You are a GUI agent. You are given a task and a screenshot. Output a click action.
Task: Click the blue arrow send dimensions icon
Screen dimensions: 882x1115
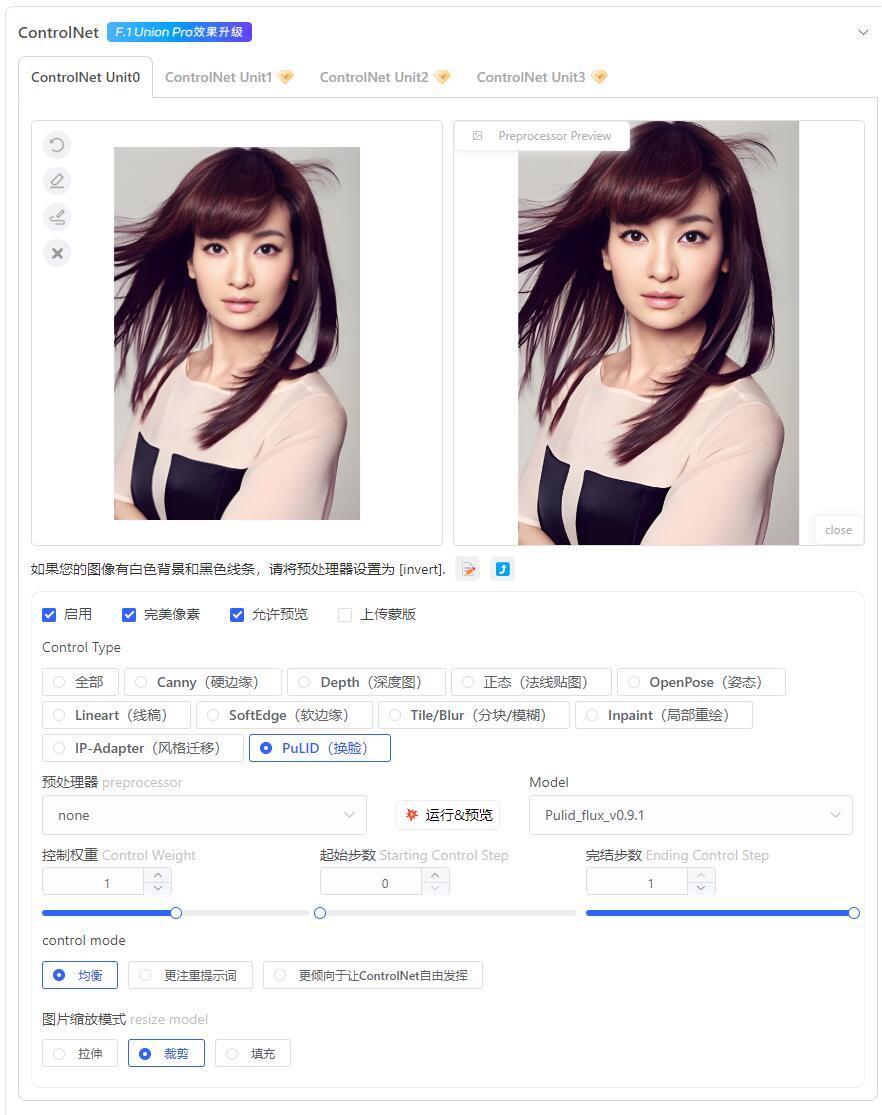502,569
